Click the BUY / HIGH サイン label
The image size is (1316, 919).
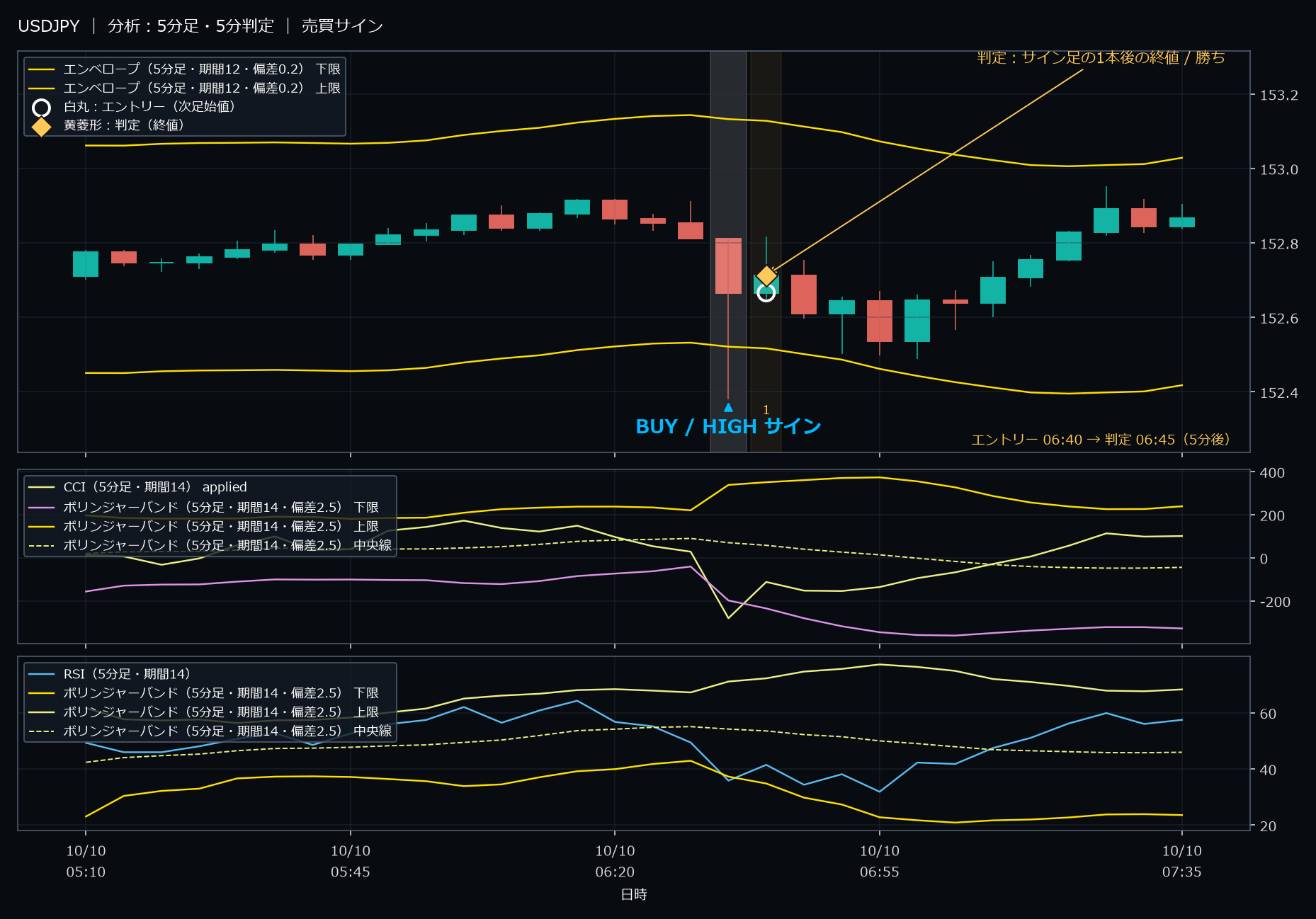[x=728, y=426]
